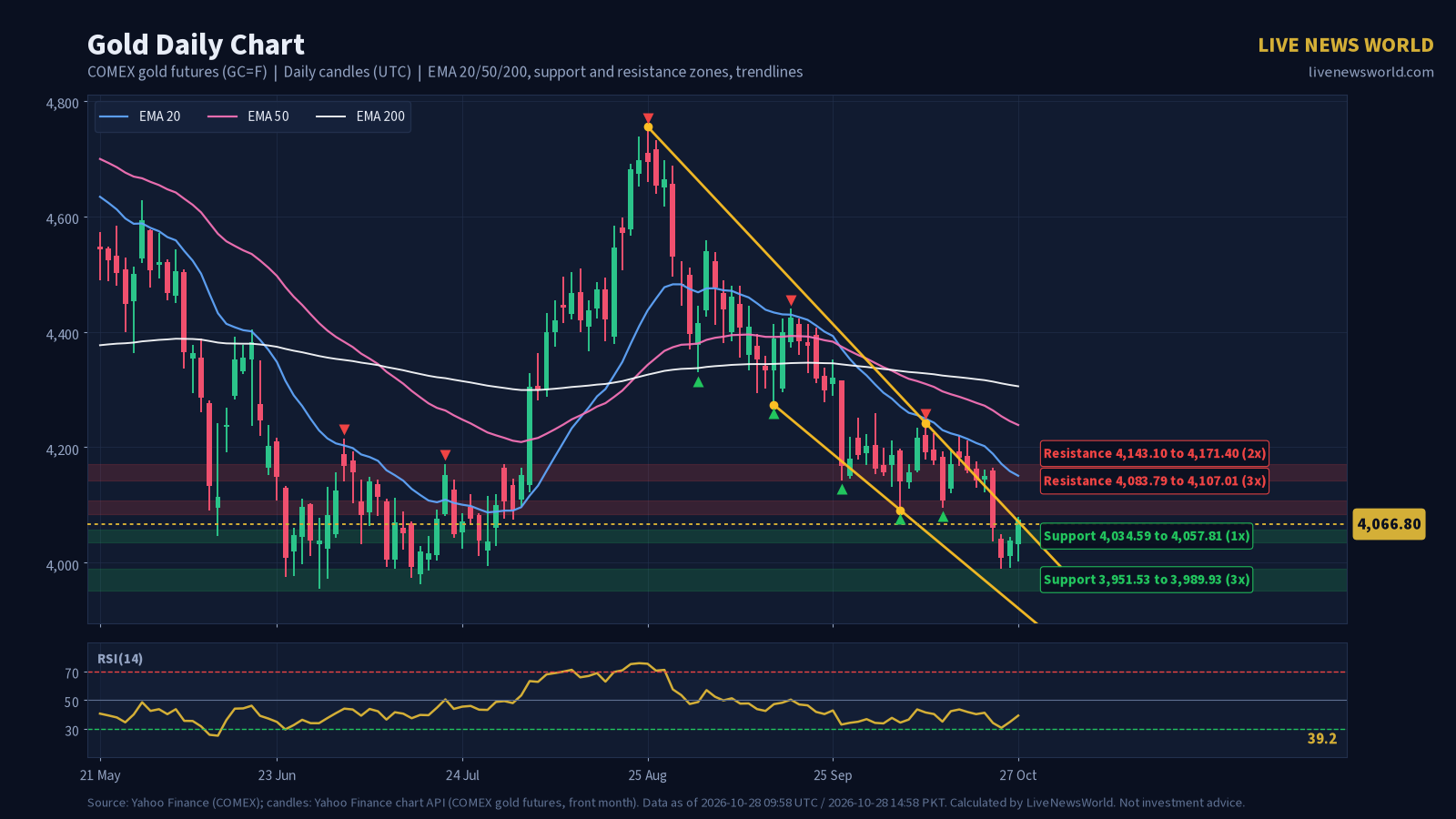Click the red peak marker above the August high
This screenshot has height=819, width=1456.
(648, 118)
